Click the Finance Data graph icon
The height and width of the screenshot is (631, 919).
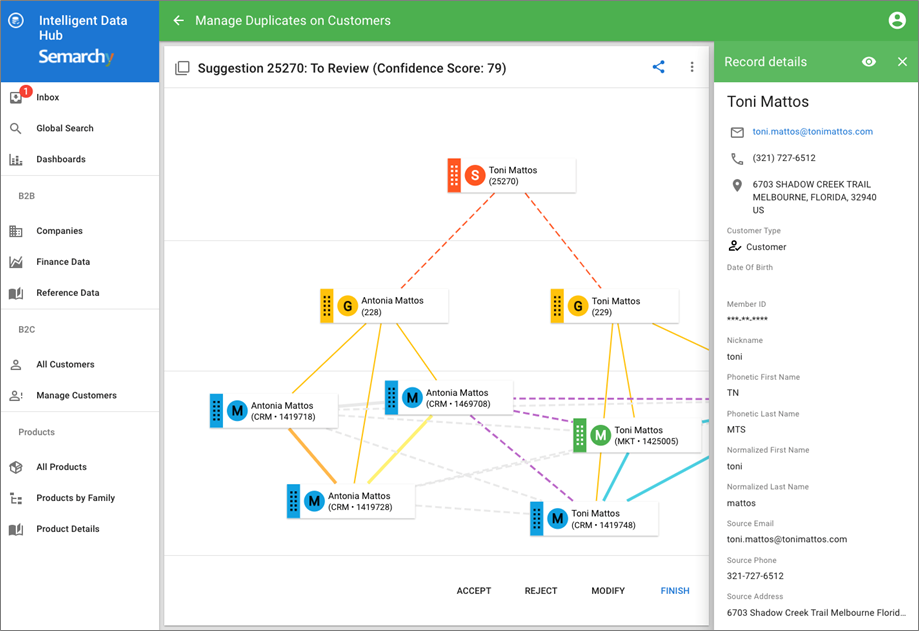[x=16, y=262]
